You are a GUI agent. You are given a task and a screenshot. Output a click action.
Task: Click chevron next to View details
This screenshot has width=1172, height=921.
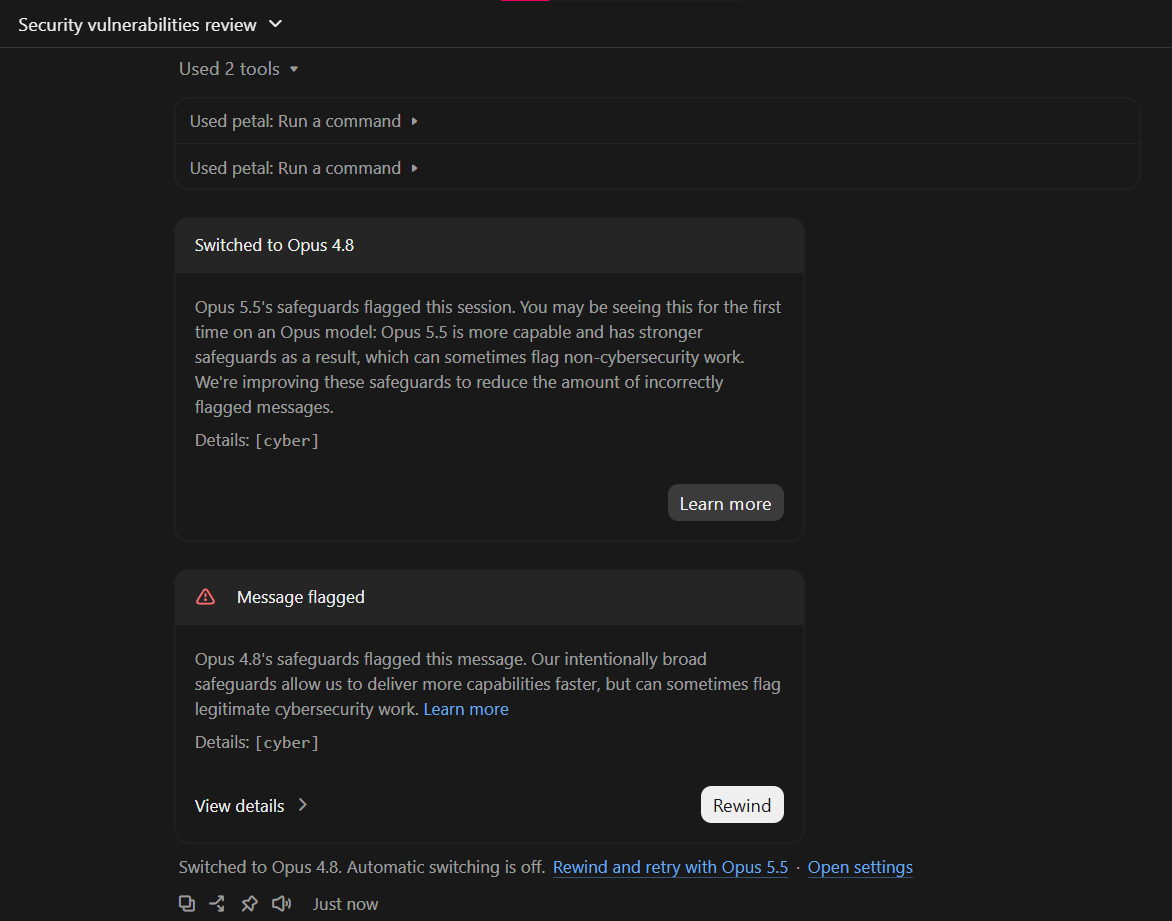[x=303, y=805]
